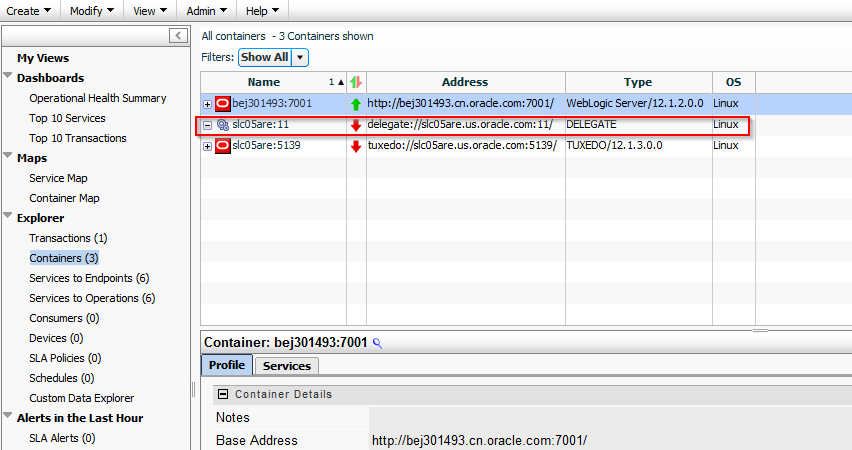Open Top 10 Transactions dashboard
This screenshot has width=852, height=450.
coord(78,139)
